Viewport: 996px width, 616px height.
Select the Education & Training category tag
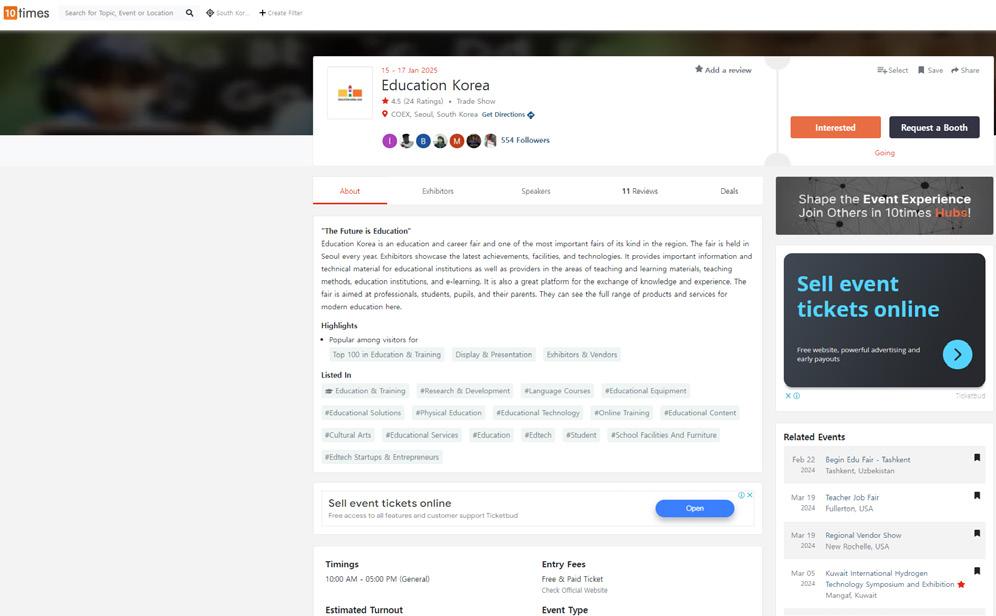point(365,391)
